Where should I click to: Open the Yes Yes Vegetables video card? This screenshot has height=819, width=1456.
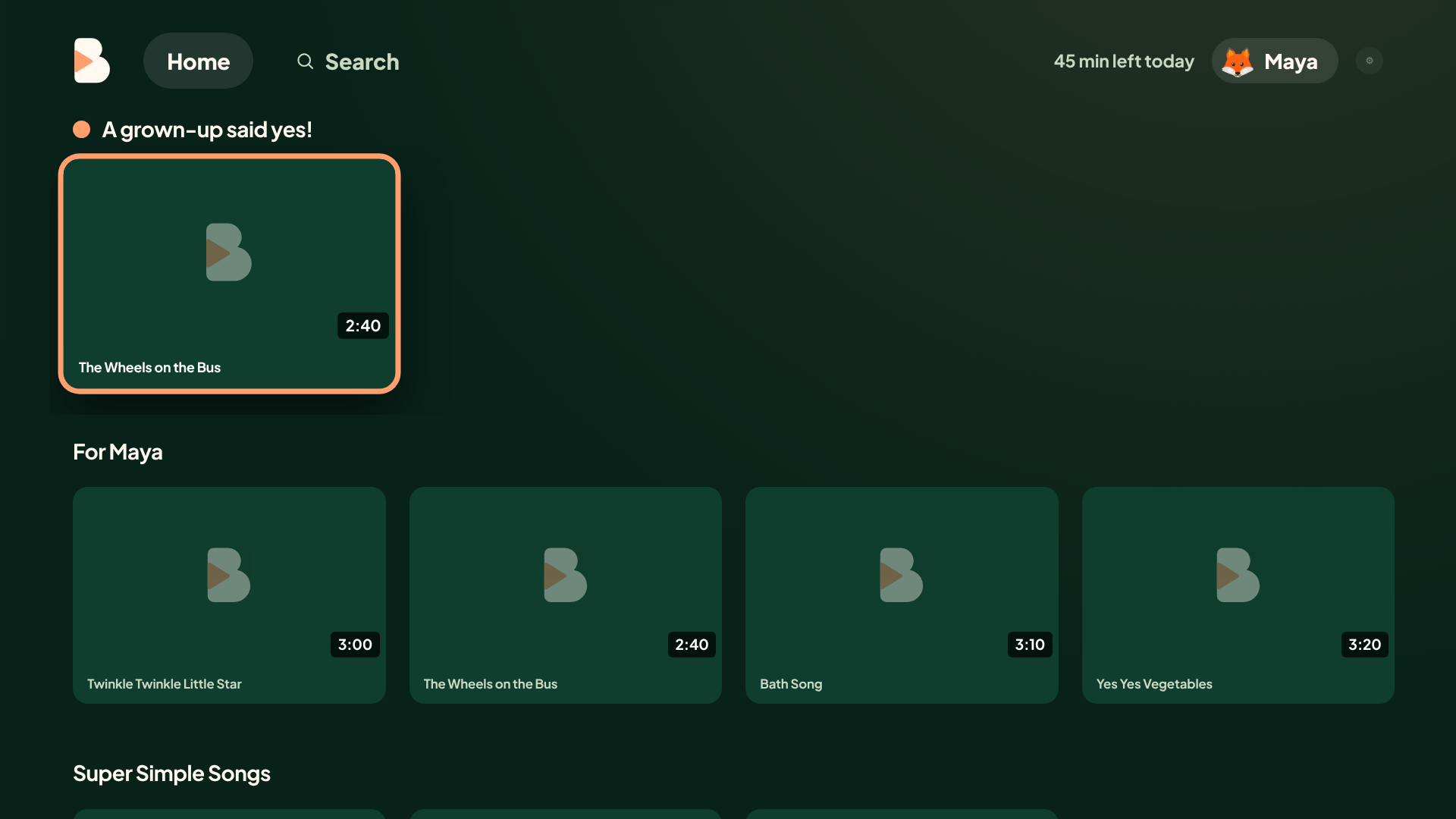(1238, 595)
